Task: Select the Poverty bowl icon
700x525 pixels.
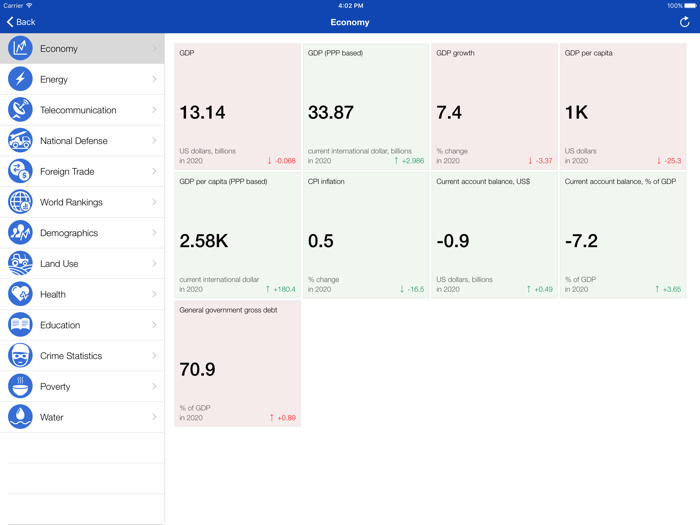Action: pos(20,386)
